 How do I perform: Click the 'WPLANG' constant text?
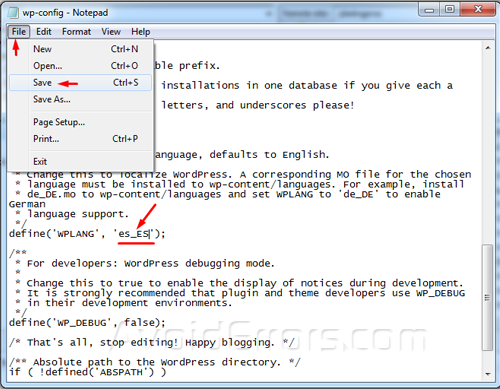click(76, 234)
